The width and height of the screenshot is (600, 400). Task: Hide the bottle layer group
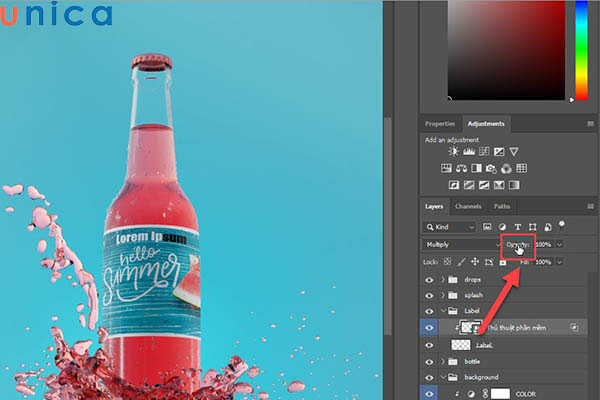429,359
